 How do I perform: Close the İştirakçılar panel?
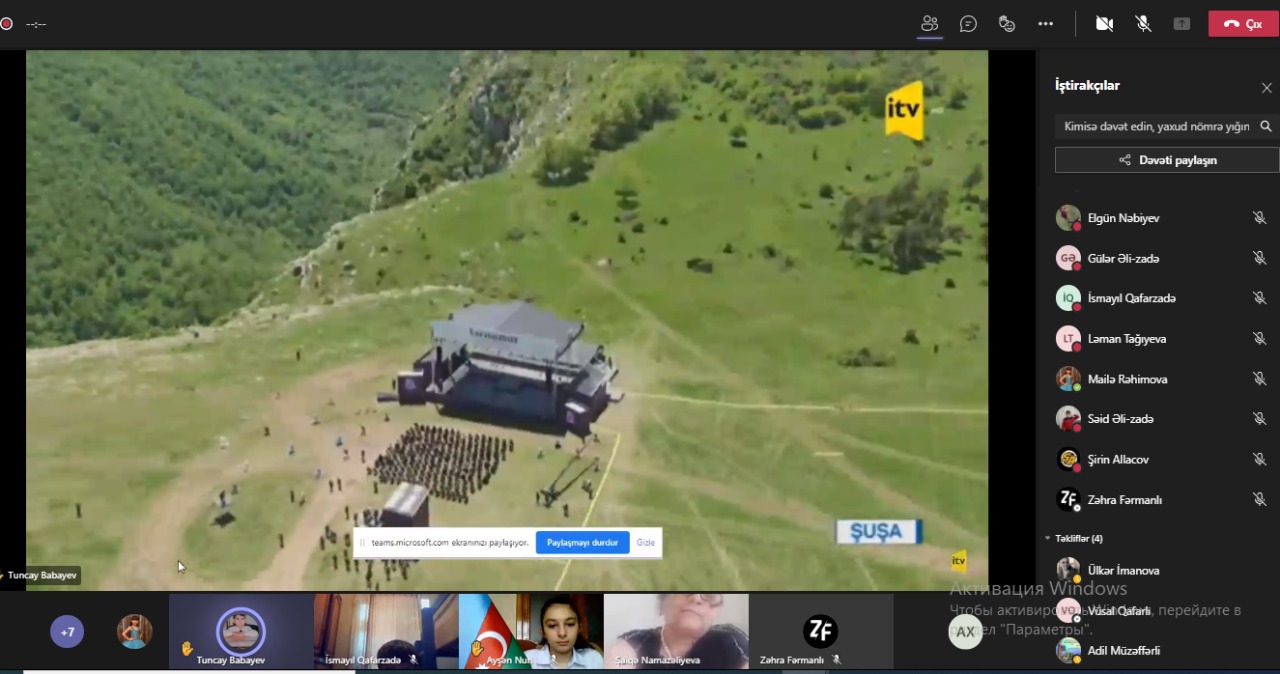click(x=1266, y=87)
